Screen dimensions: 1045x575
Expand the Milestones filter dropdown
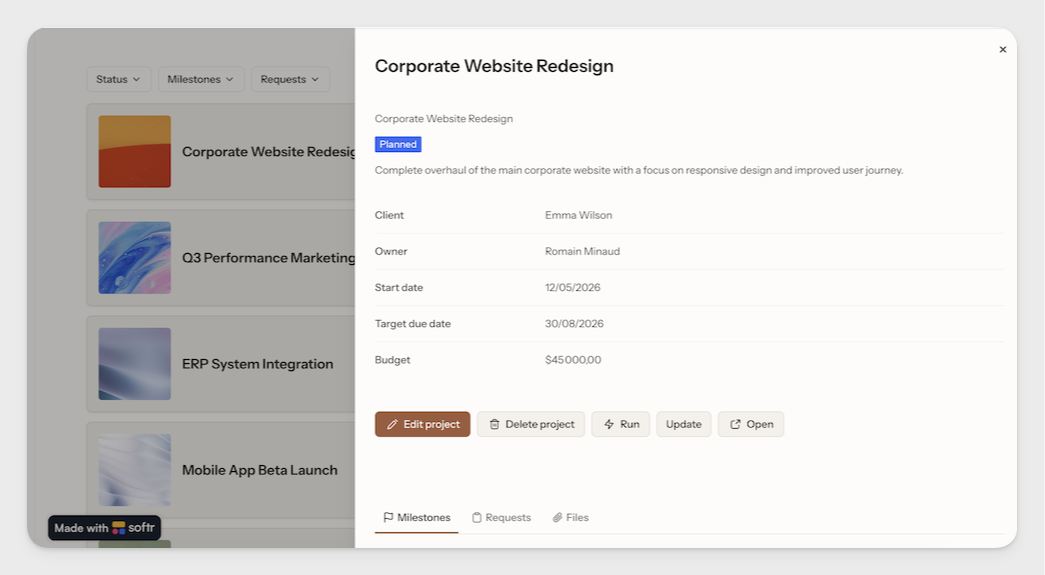(201, 79)
